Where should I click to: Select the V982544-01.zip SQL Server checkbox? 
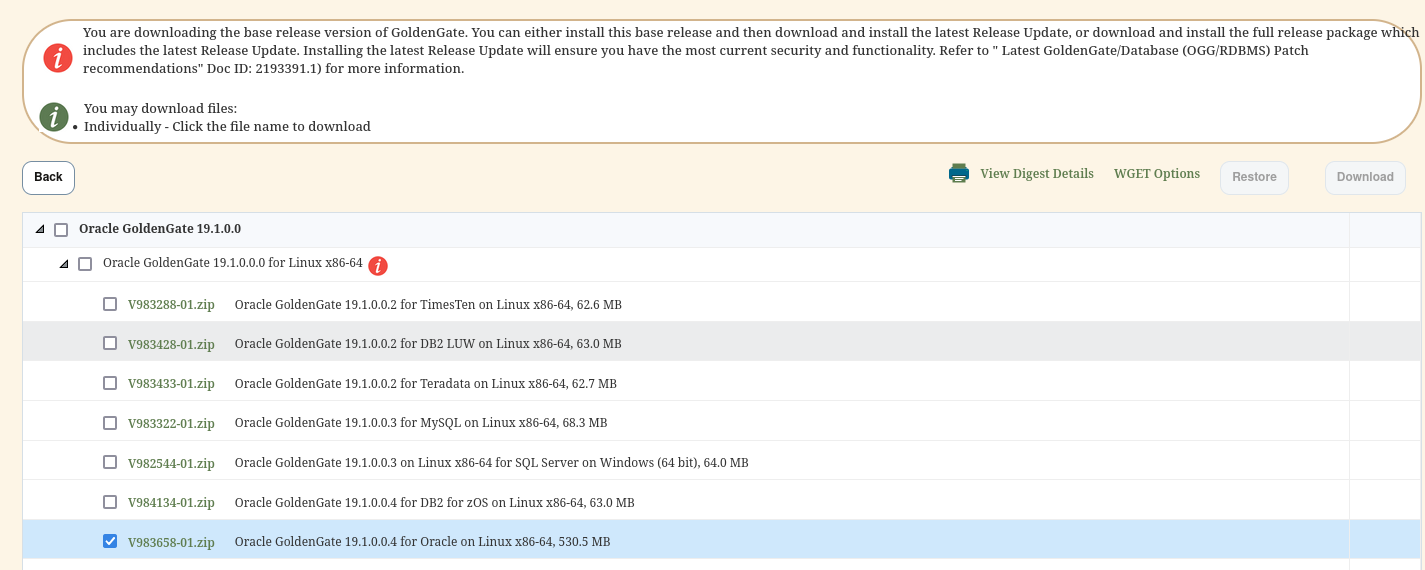coord(110,462)
